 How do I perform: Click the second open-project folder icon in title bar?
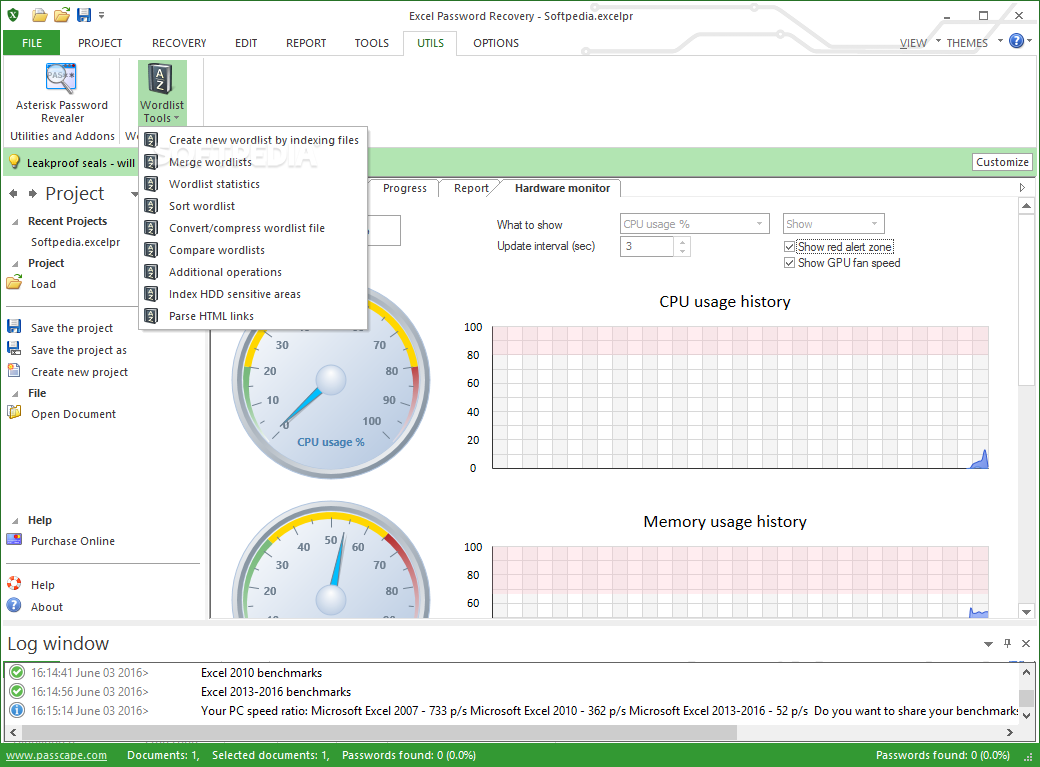point(62,15)
